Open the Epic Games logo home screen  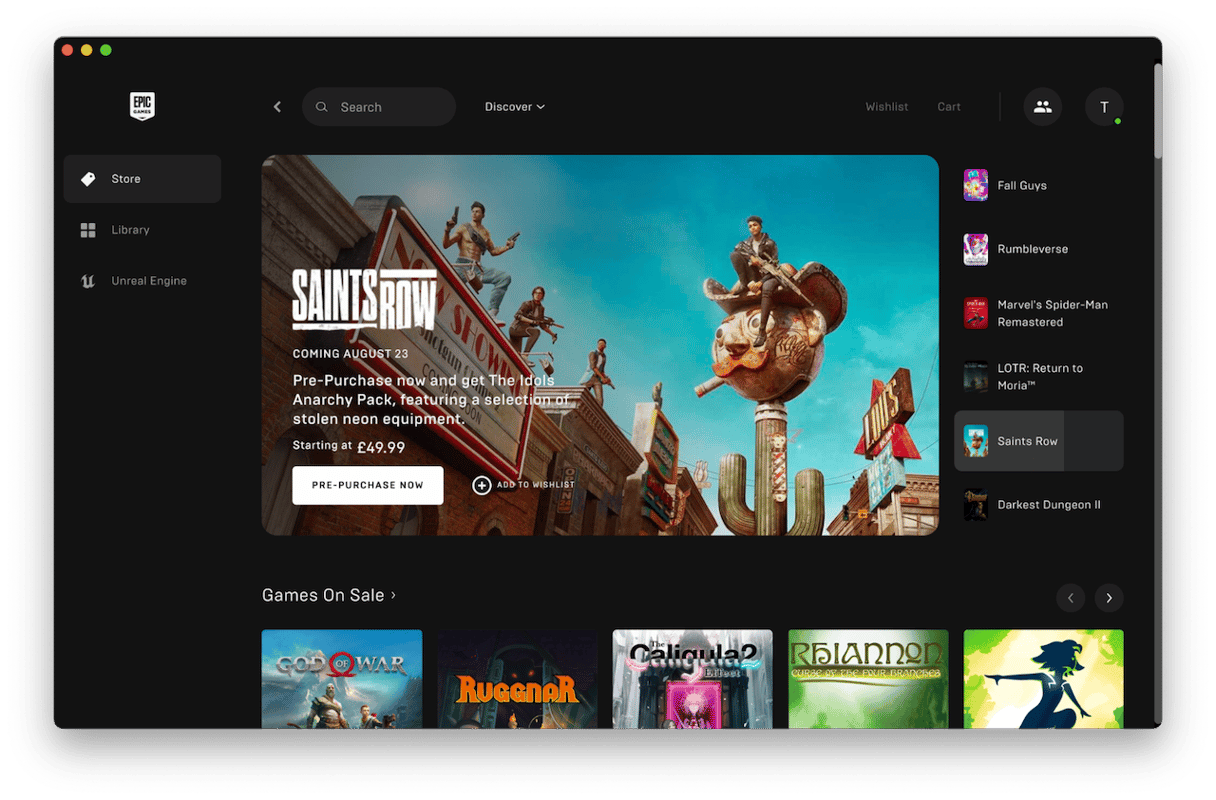pos(142,106)
